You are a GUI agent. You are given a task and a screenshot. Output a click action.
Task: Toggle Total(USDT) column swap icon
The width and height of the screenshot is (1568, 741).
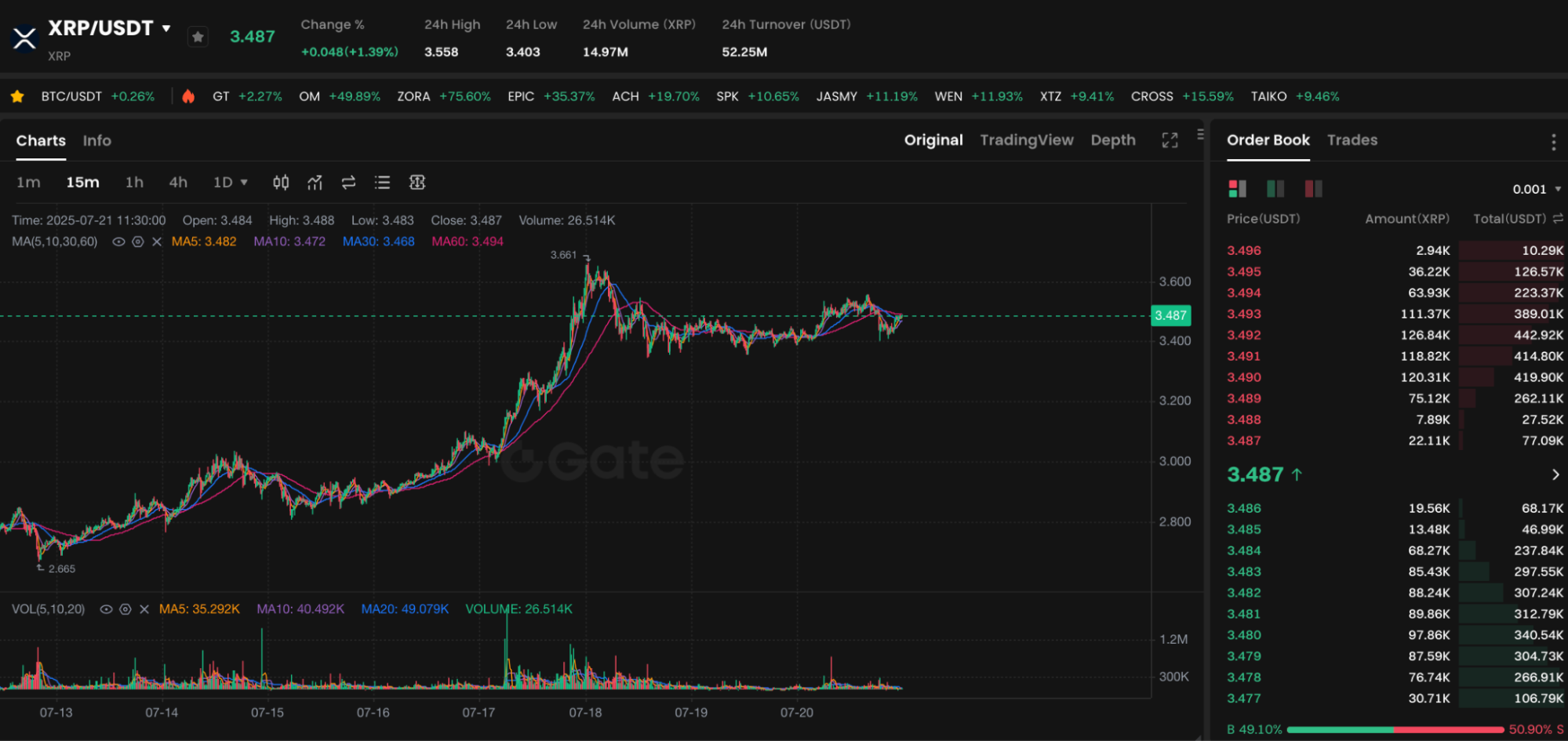coord(1558,219)
